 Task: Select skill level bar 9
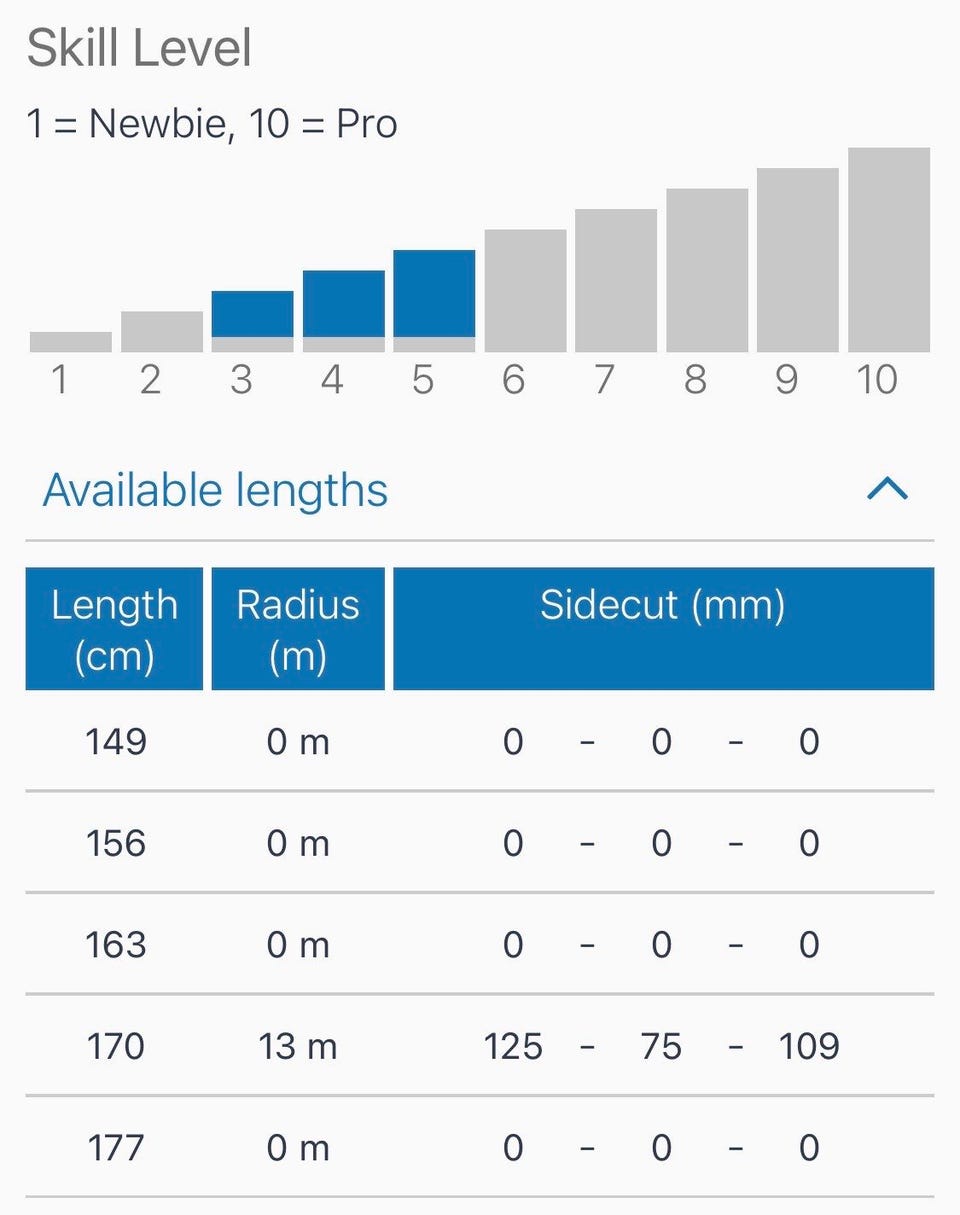tap(798, 260)
